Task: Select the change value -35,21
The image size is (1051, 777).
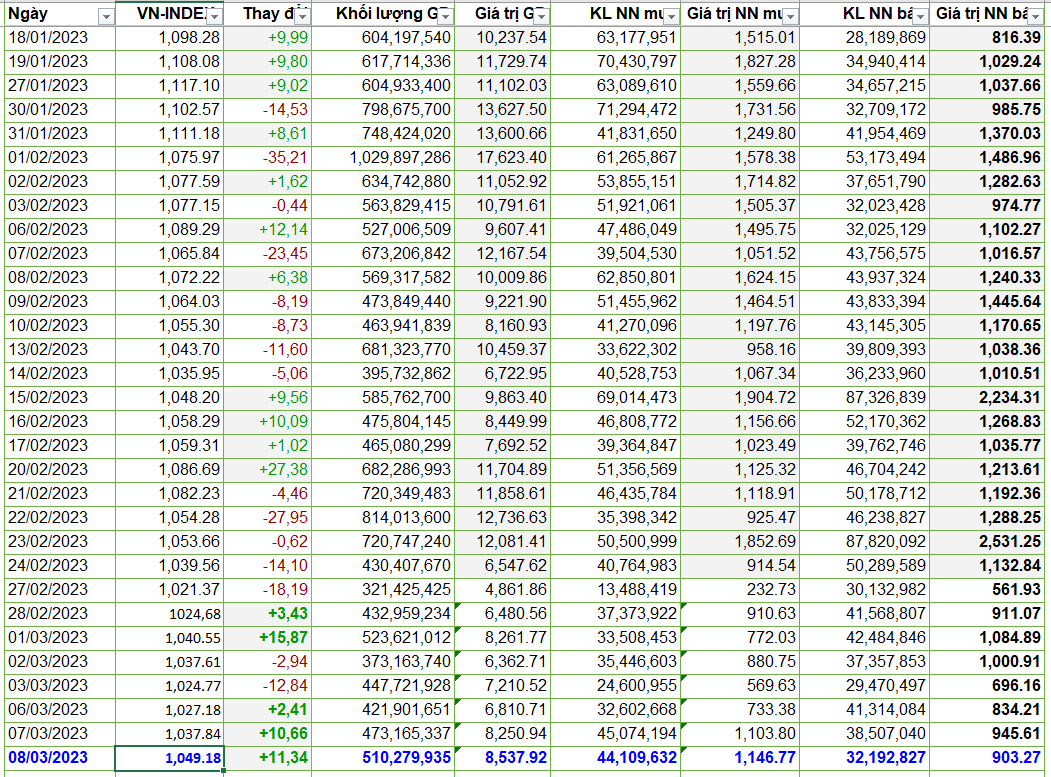Action: point(267,158)
